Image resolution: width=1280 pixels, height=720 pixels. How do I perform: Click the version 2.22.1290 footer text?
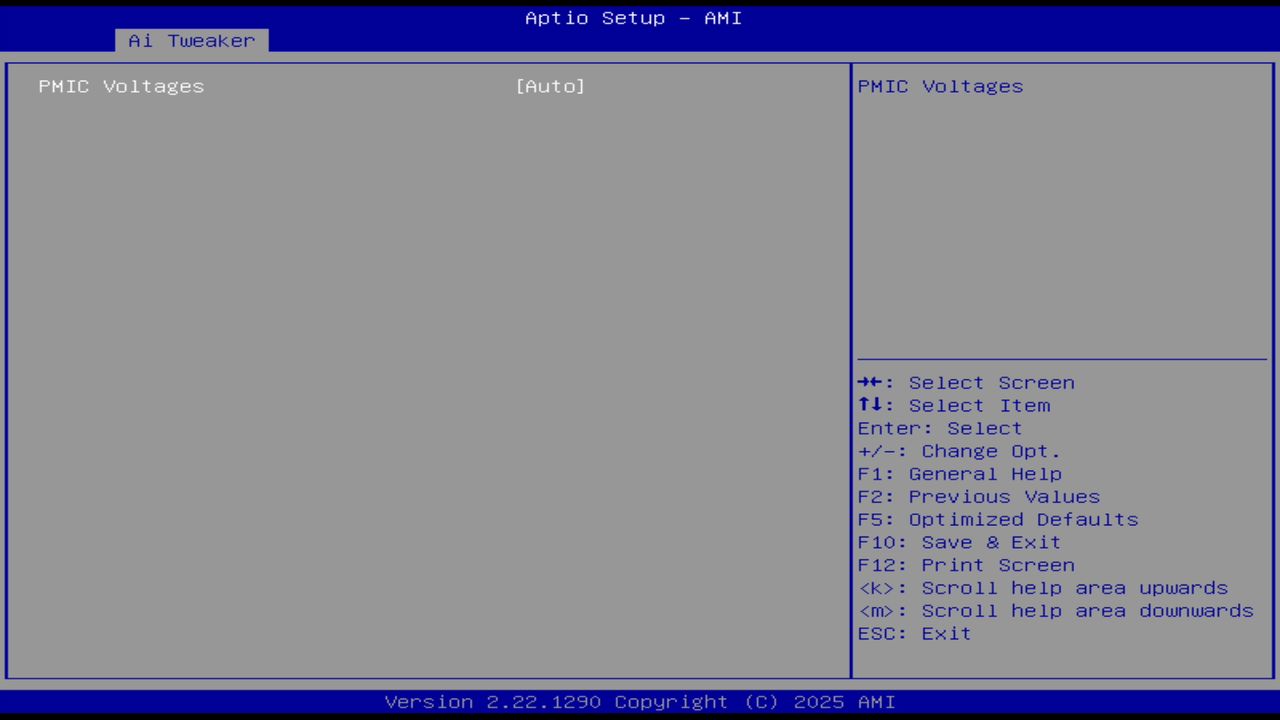tap(633, 701)
